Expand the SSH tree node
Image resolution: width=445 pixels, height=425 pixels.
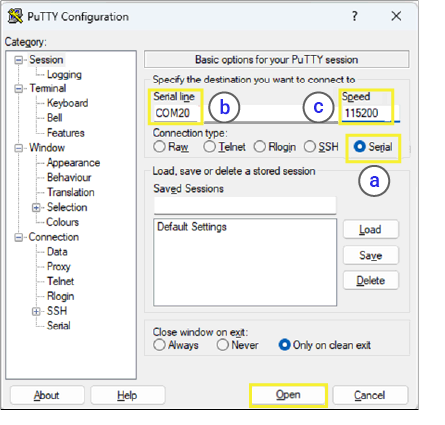click(36, 311)
